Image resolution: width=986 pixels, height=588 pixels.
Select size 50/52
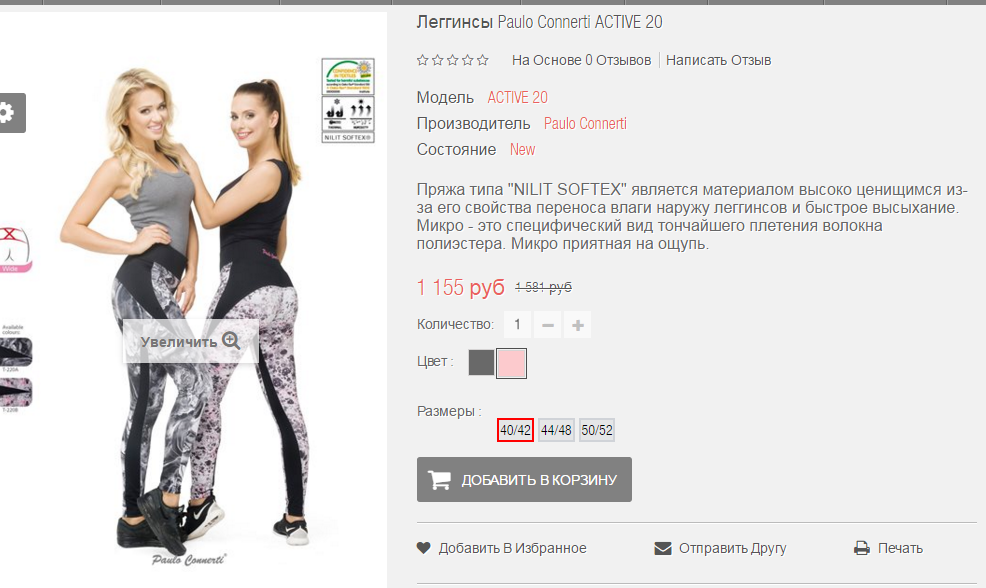[597, 430]
